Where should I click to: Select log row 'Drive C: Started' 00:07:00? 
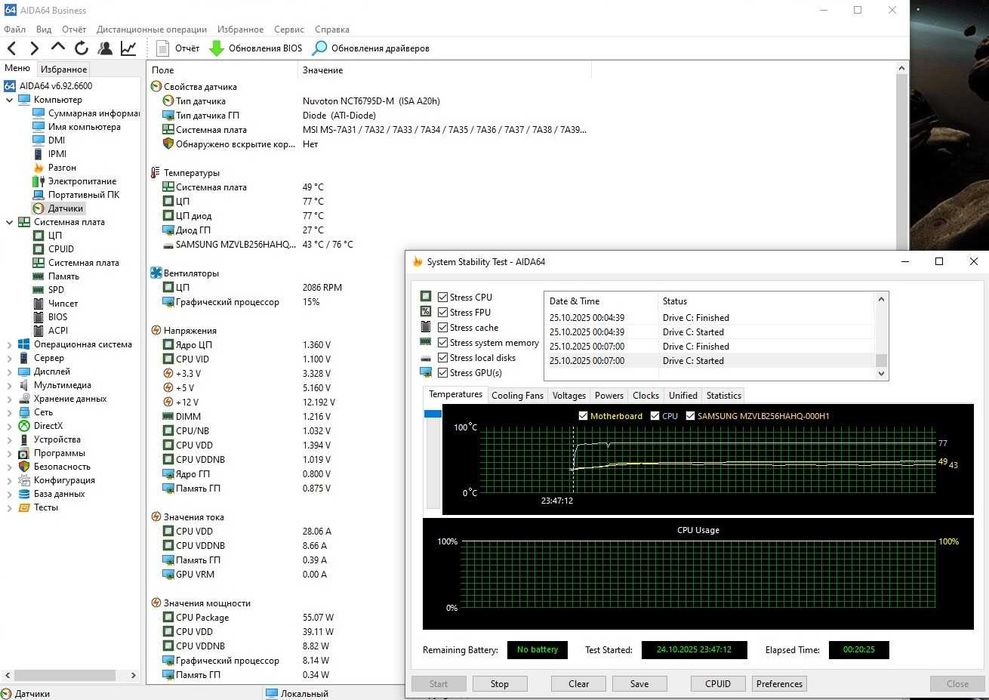711,361
